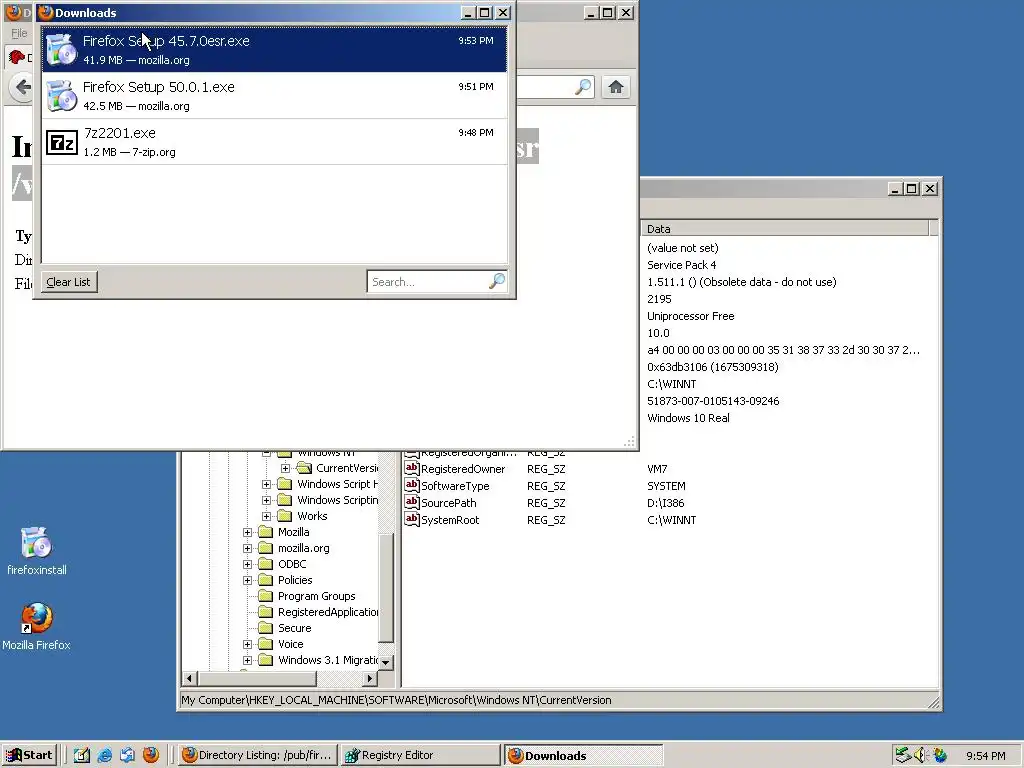
Task: Click the Downloads taskbar button
Action: [x=583, y=755]
